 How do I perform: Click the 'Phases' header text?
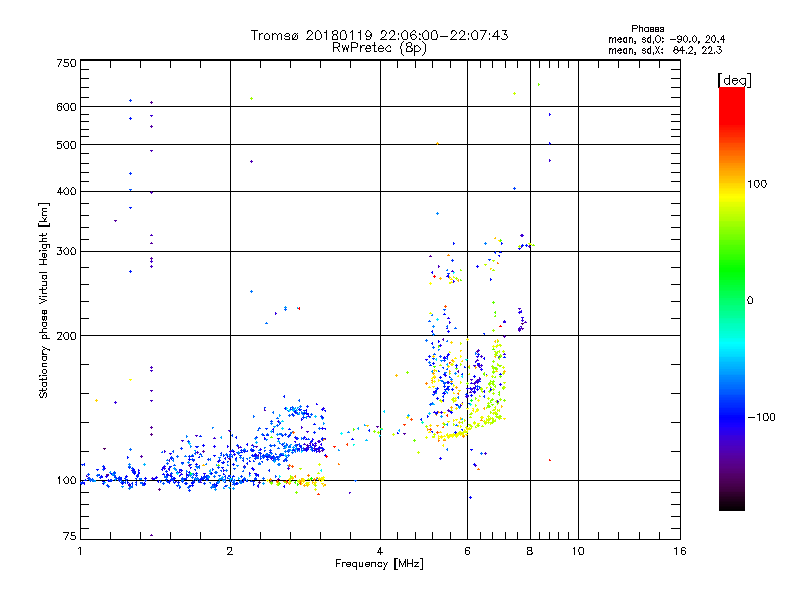coord(647,29)
